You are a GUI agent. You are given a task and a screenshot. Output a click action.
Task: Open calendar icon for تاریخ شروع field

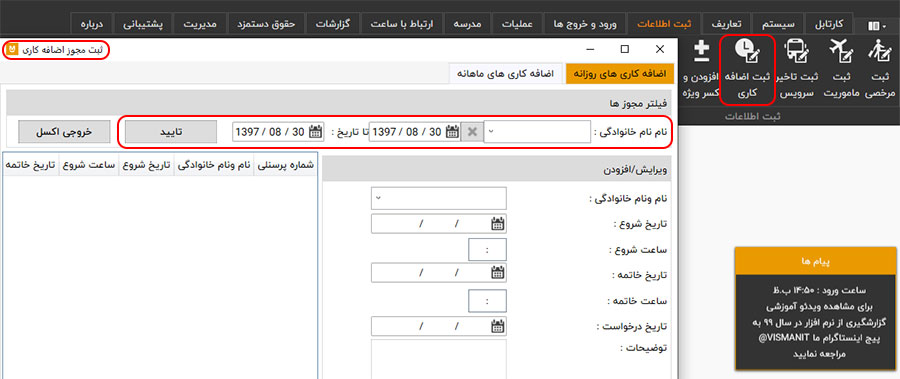(498, 223)
